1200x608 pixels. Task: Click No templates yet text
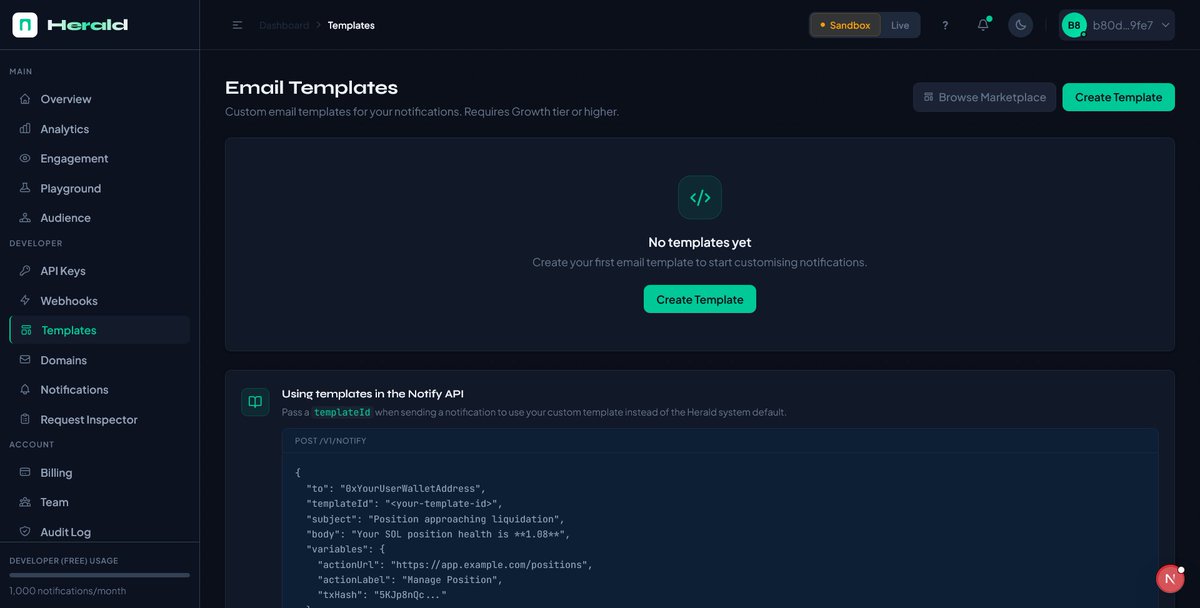[x=700, y=242]
